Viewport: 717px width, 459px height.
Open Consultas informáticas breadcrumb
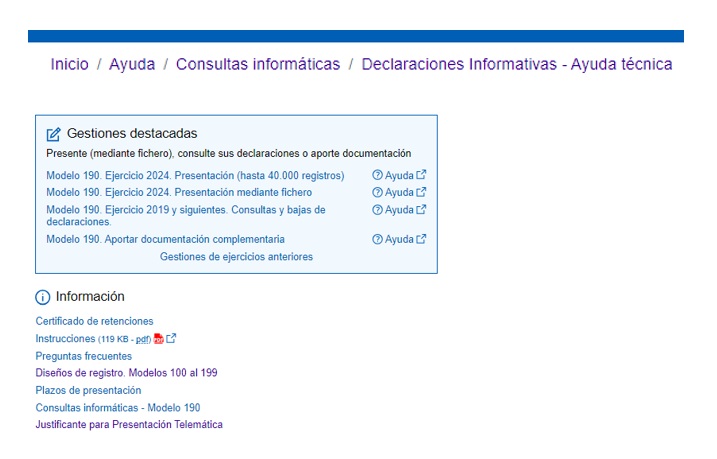point(258,64)
